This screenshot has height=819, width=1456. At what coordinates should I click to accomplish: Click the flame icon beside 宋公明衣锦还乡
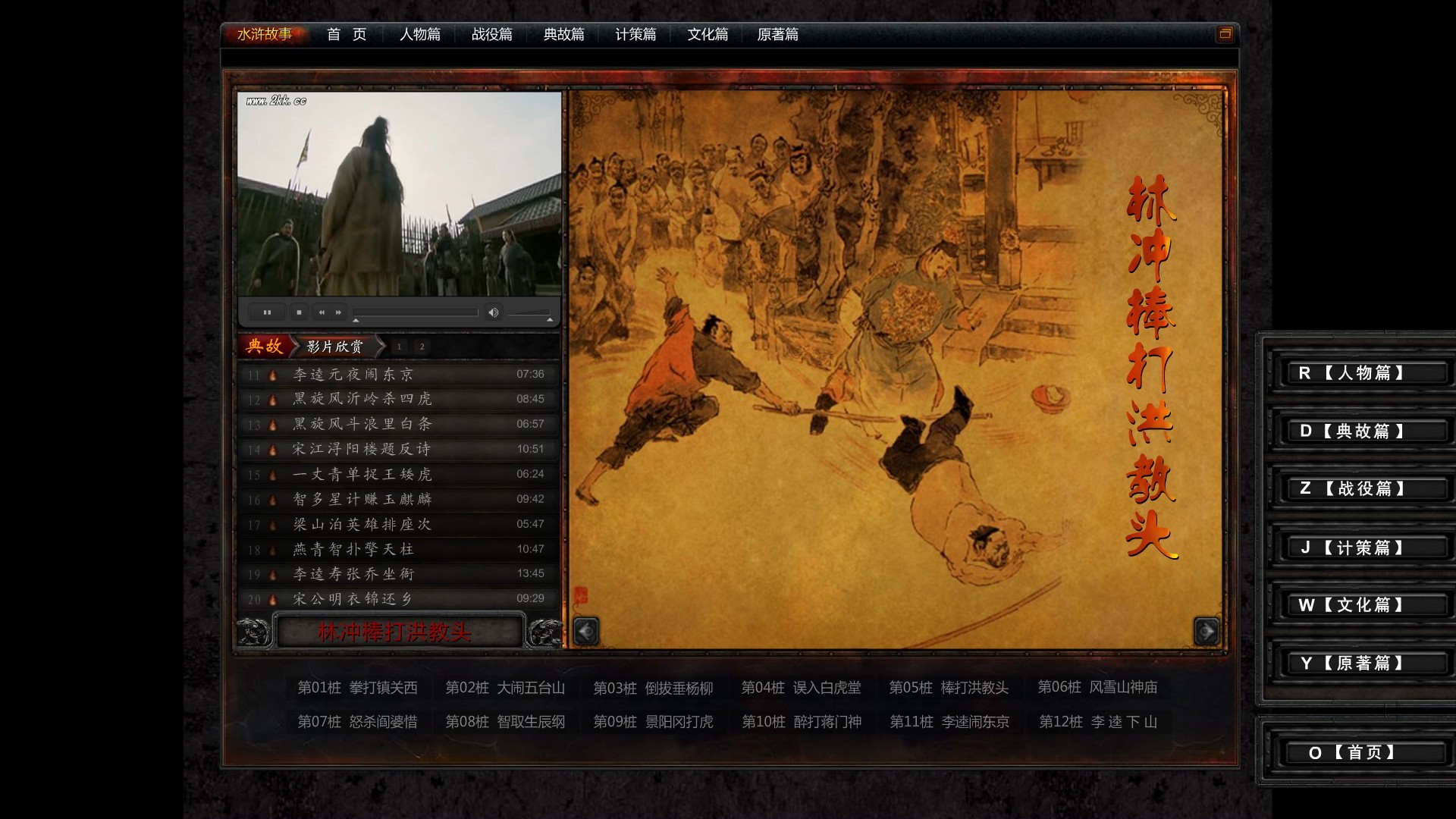273,599
